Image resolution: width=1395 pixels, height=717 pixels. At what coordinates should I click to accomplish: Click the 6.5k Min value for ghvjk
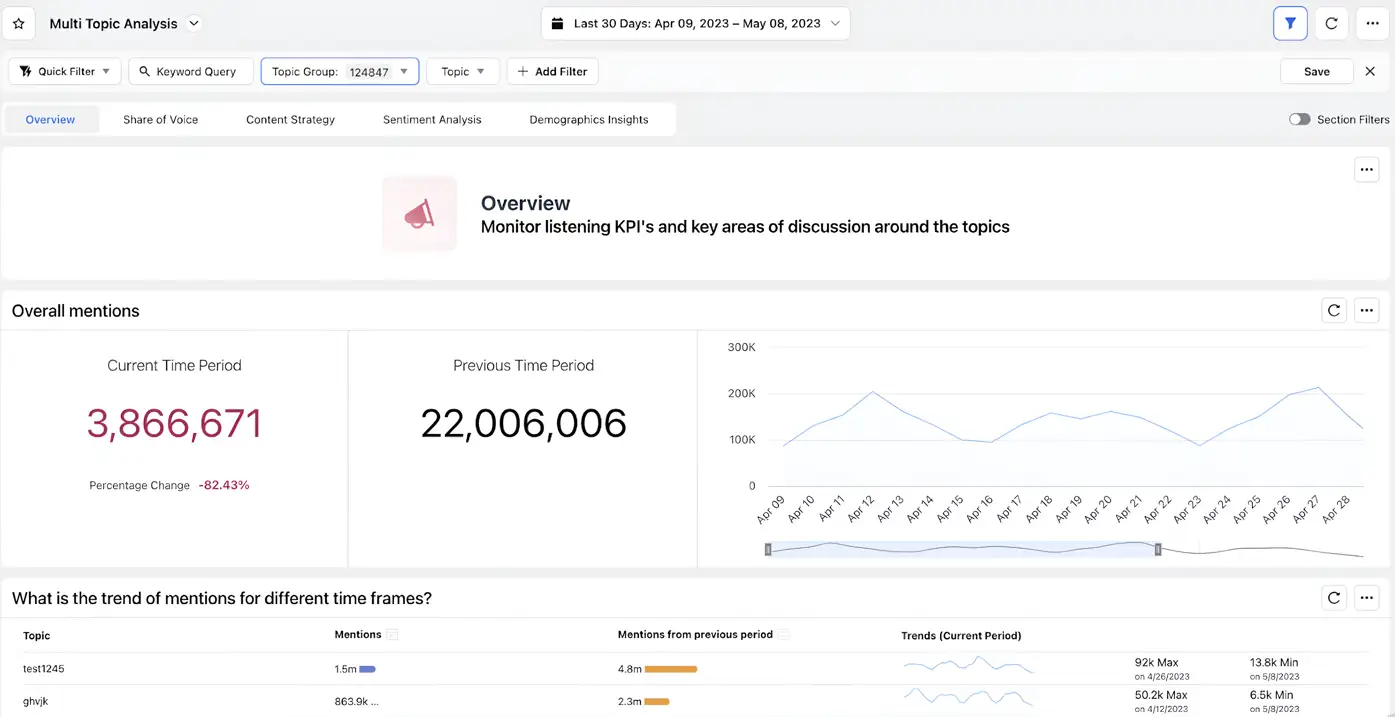click(1271, 695)
